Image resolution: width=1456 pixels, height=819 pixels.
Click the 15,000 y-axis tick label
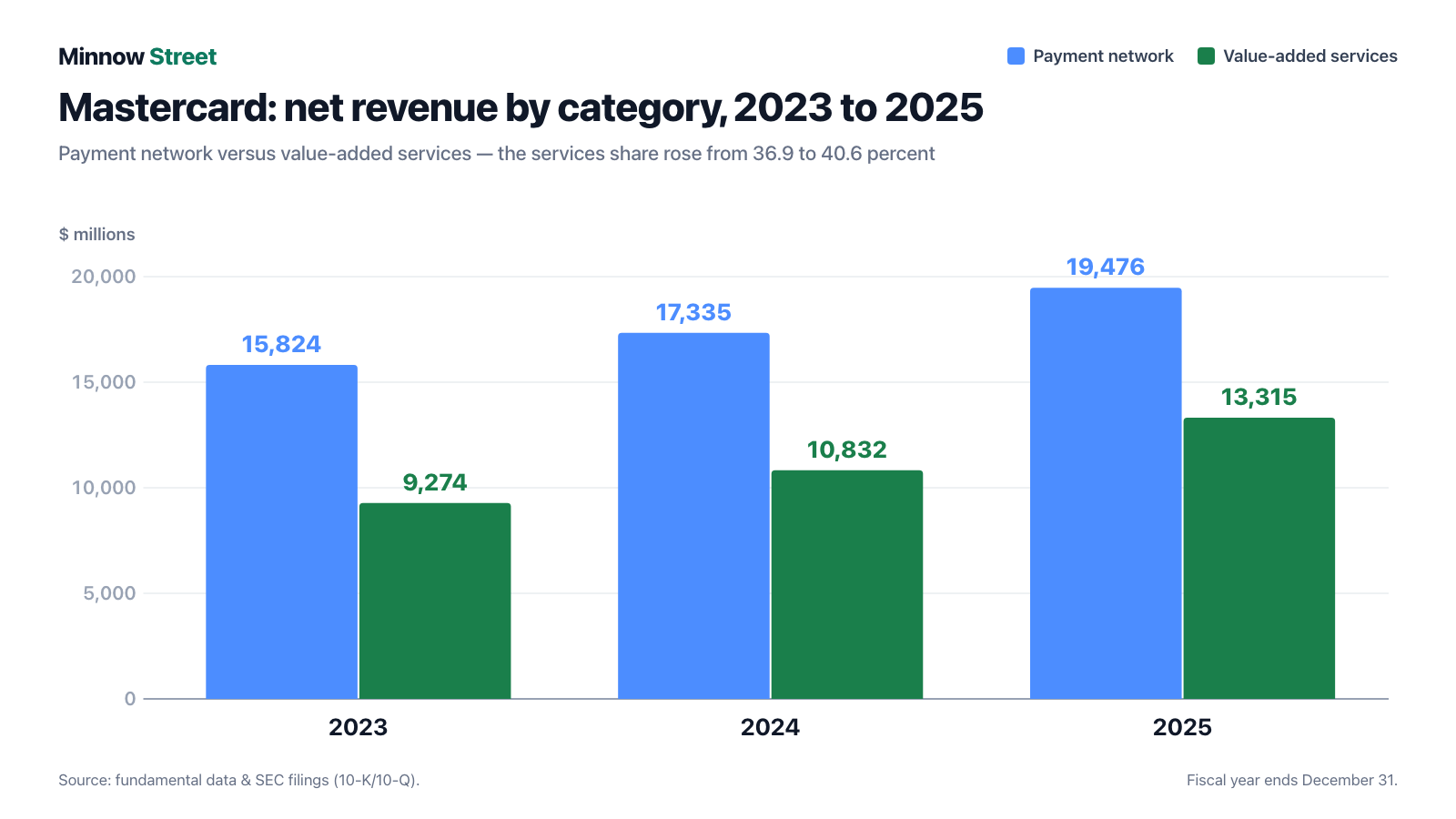coord(104,382)
